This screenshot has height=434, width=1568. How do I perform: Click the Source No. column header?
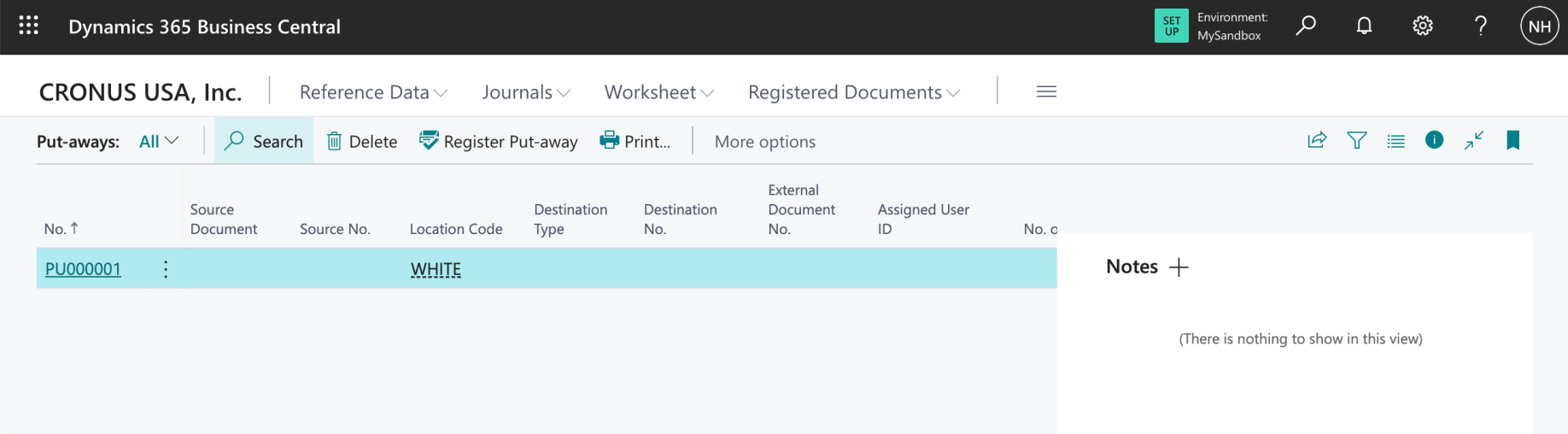335,229
